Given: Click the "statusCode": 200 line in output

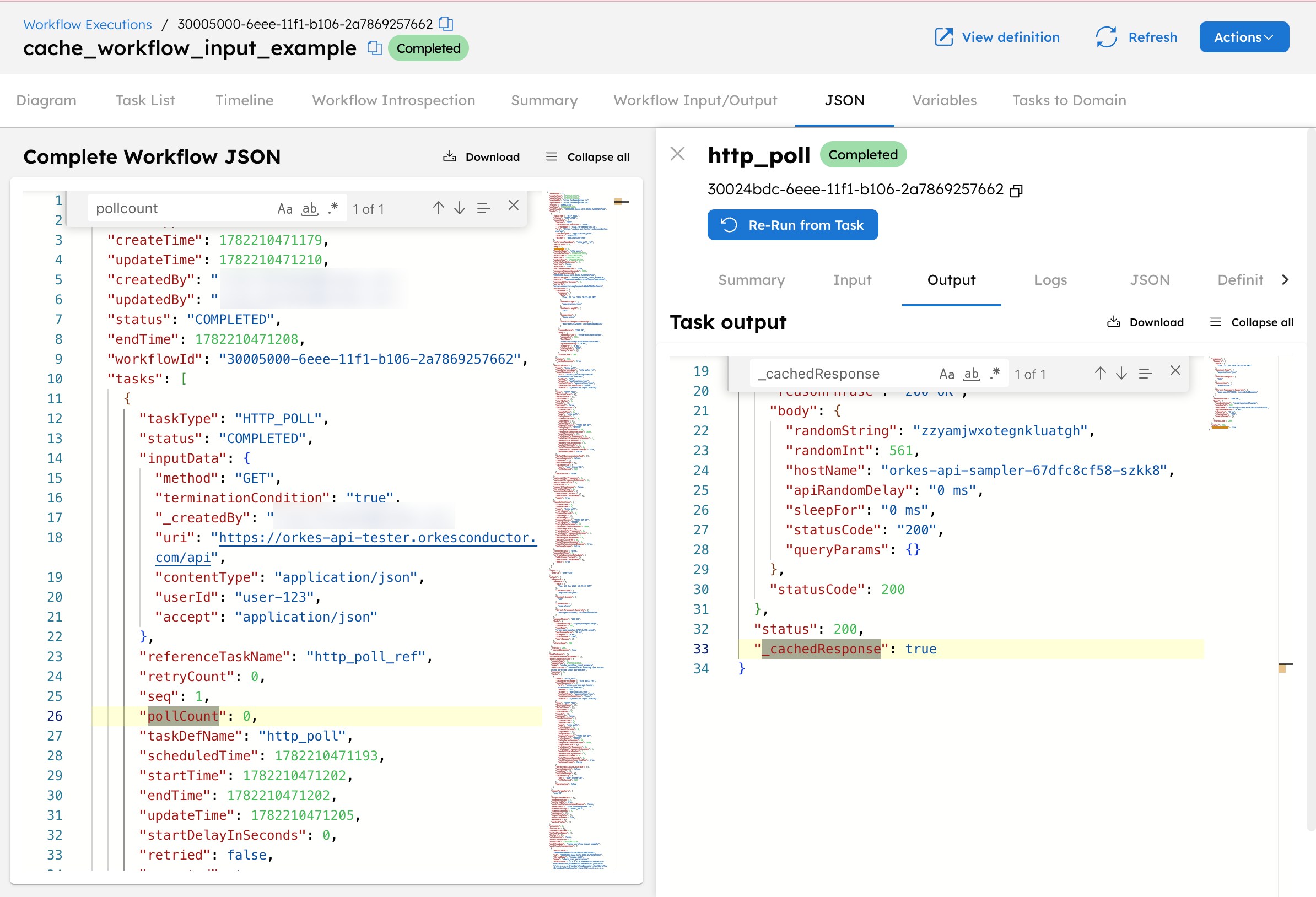Looking at the screenshot, I should click(x=837, y=590).
